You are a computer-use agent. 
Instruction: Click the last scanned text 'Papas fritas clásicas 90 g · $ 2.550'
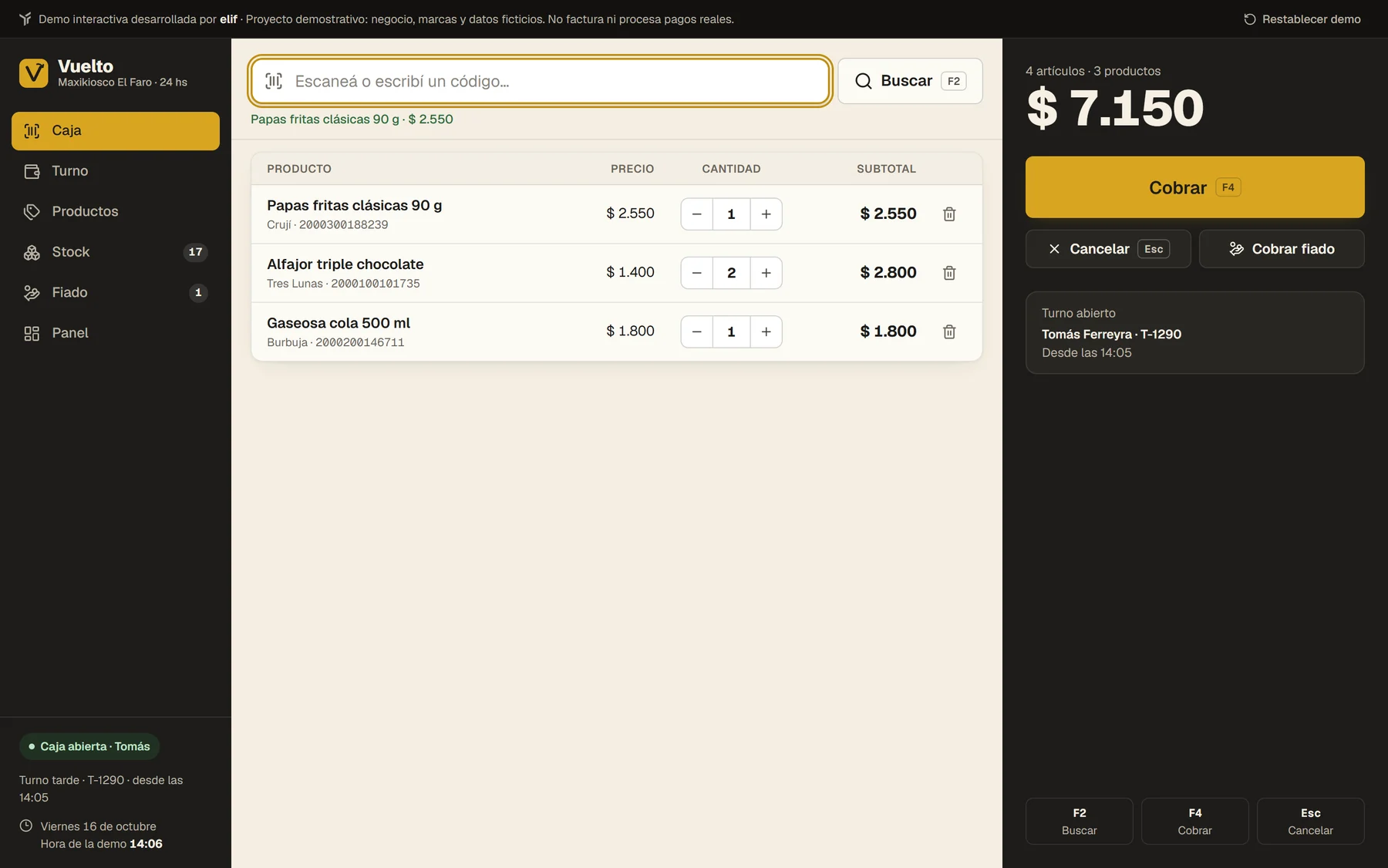click(x=352, y=119)
